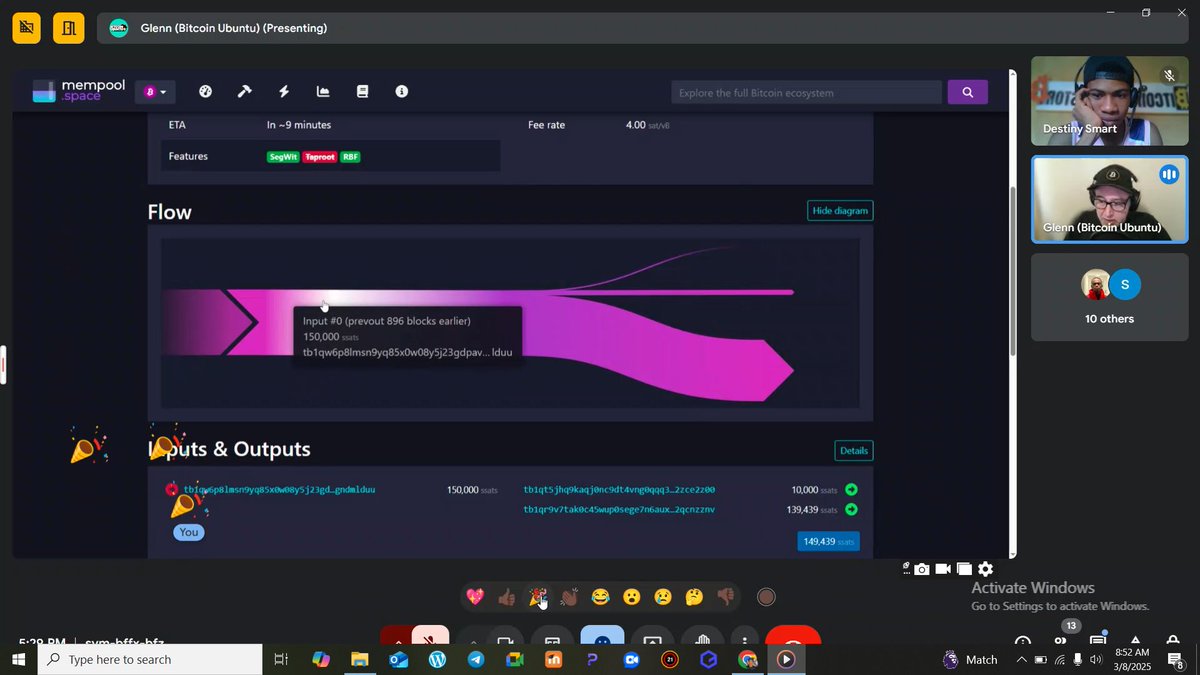The width and height of the screenshot is (1200, 675).
Task: Click the yellow crossed-screen icon in top bar
Action: [27, 28]
